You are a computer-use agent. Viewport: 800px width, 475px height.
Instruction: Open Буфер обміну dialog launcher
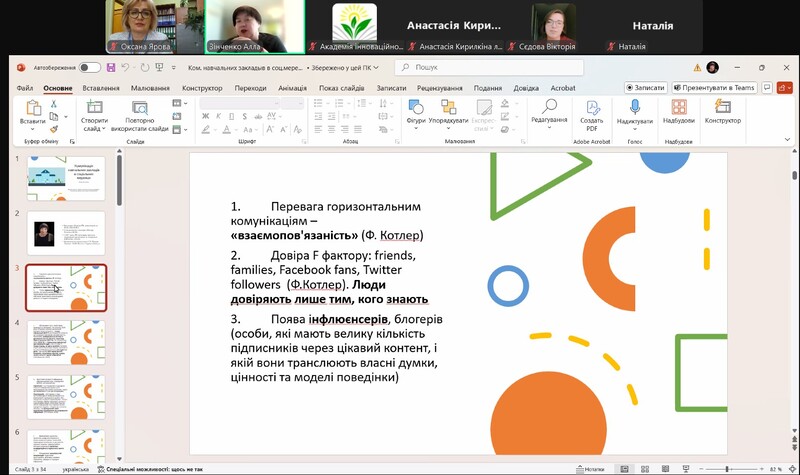tap(72, 141)
